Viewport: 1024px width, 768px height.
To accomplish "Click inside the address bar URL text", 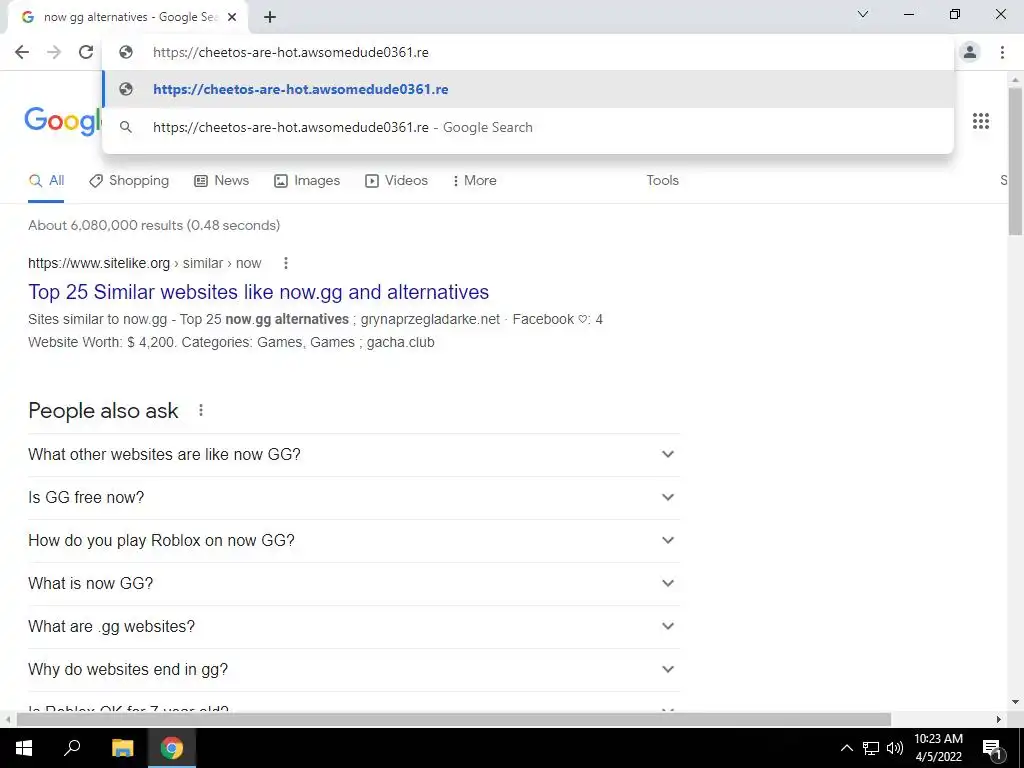I will [291, 52].
